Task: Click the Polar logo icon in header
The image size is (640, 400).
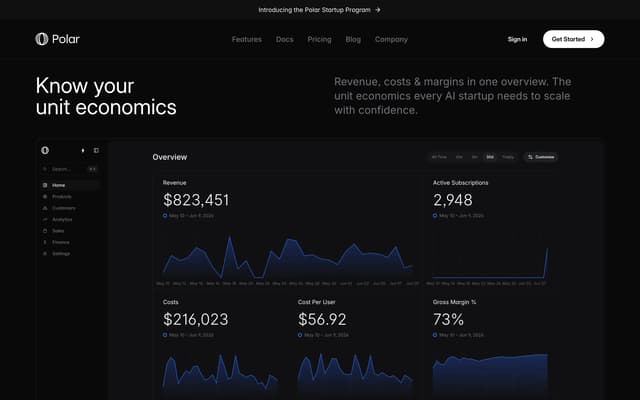Action: tap(42, 39)
